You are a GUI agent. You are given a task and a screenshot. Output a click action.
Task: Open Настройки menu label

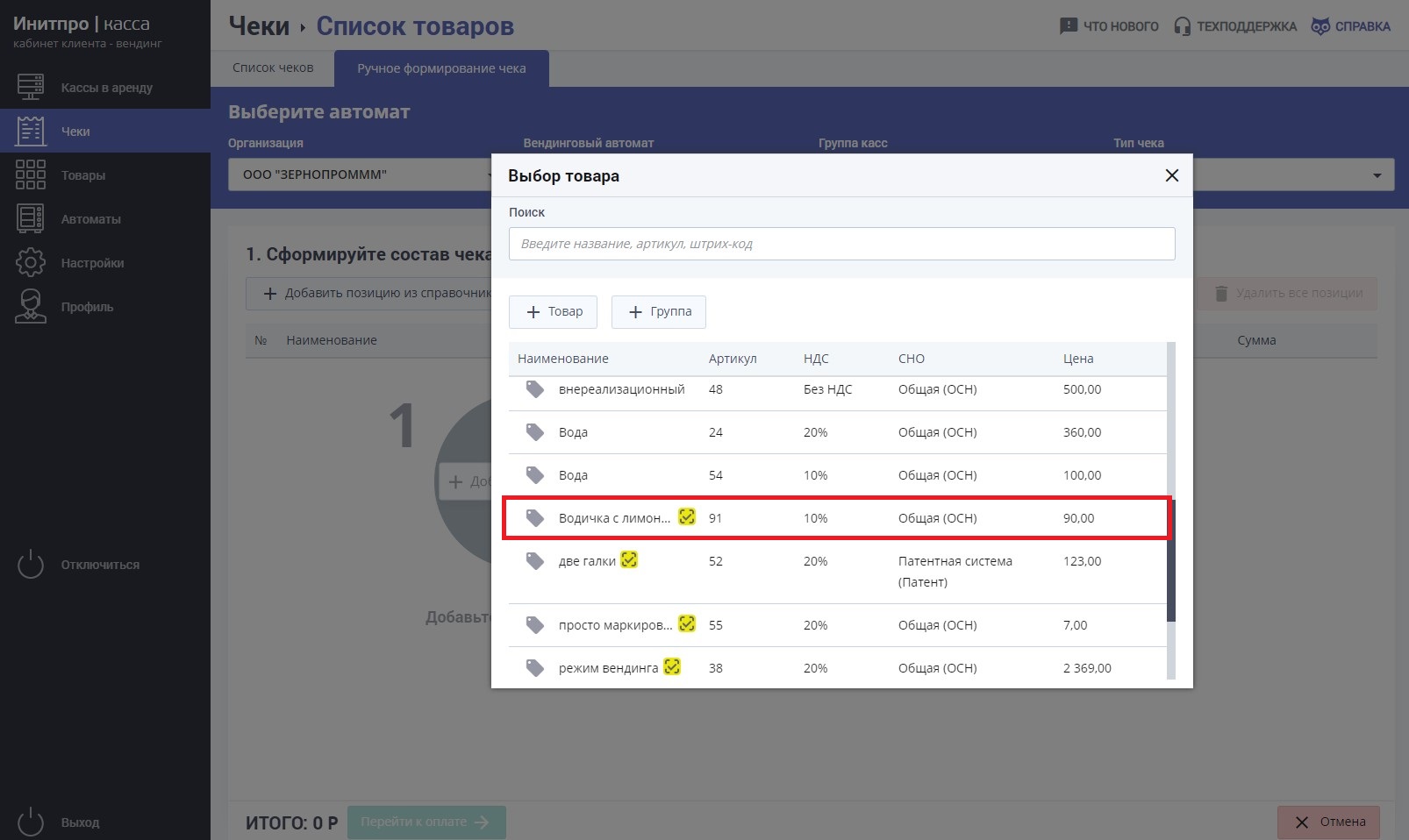click(x=93, y=263)
